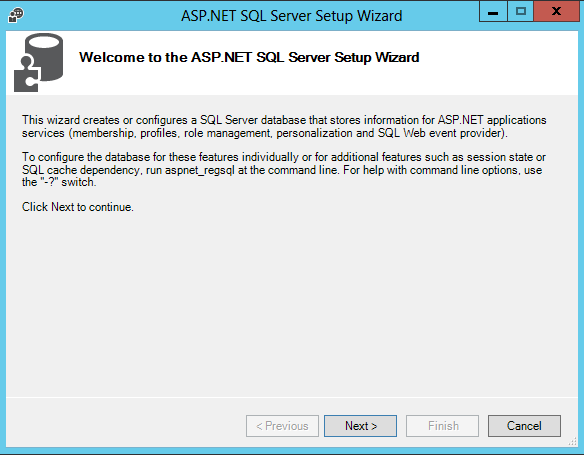Click the window title 'ASP.NET SQL Server Setup Wizard'
Image resolution: width=584 pixels, height=455 pixels.
pos(292,16)
